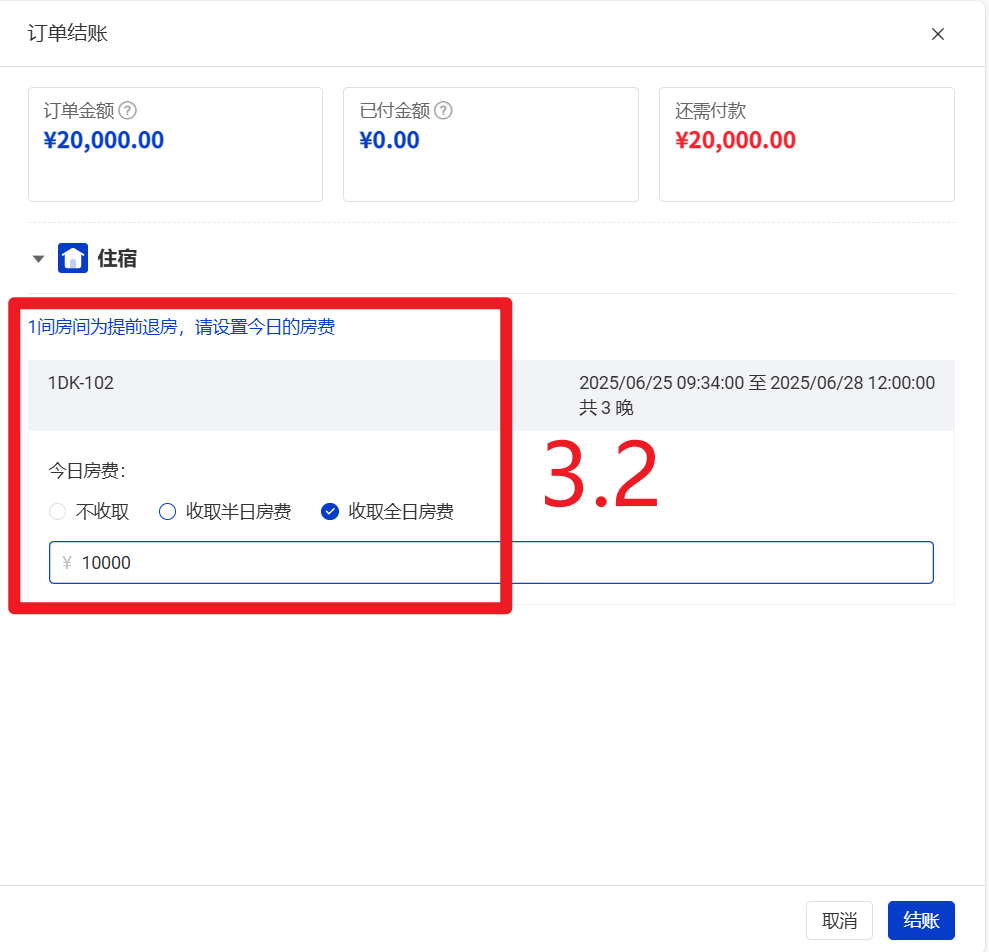Click the ¥0.00 paid amount value
The width and height of the screenshot is (989, 952).
point(389,140)
